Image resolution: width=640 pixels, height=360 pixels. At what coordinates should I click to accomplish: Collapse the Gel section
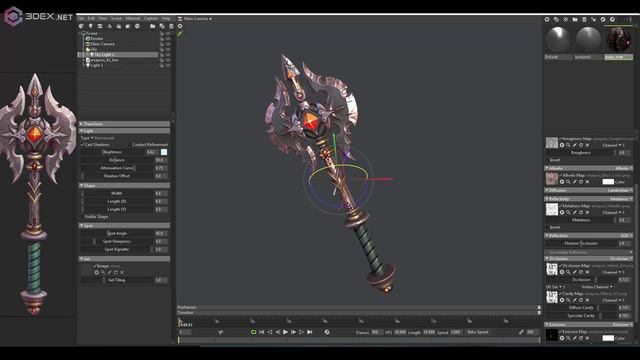(x=124, y=259)
